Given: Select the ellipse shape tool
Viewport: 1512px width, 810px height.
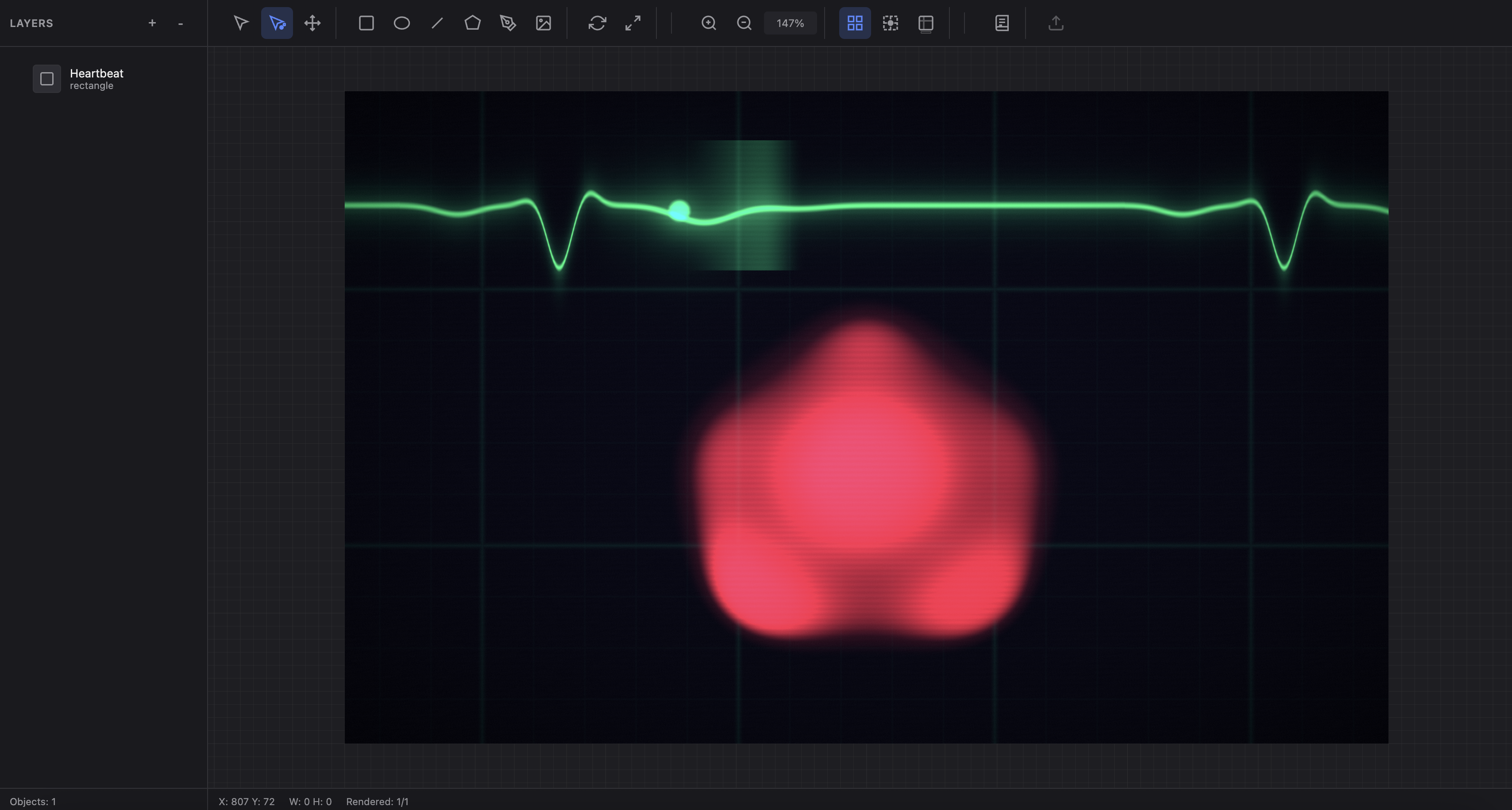Looking at the screenshot, I should [401, 23].
